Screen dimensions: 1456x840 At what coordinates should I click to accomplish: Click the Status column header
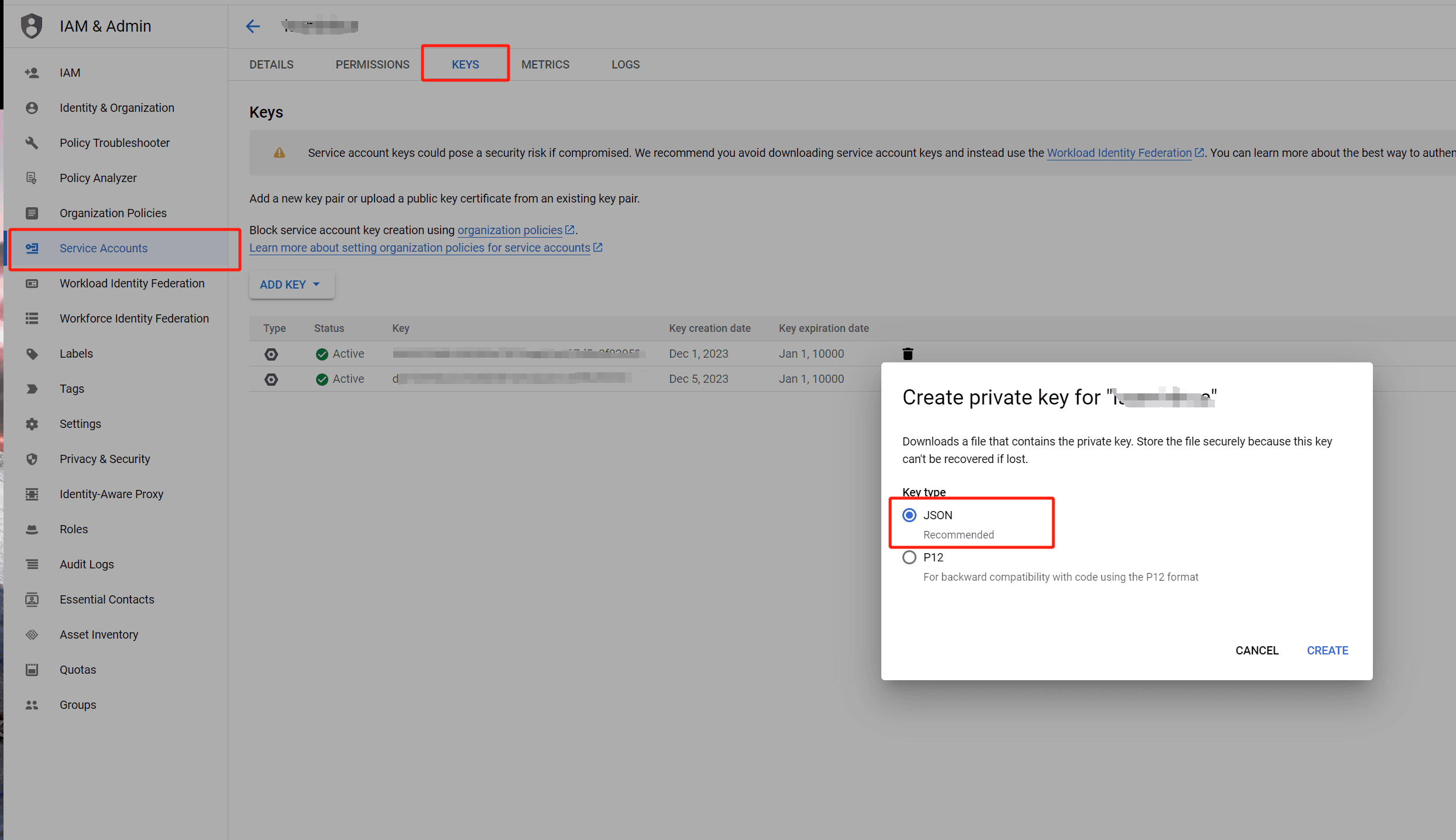(329, 328)
